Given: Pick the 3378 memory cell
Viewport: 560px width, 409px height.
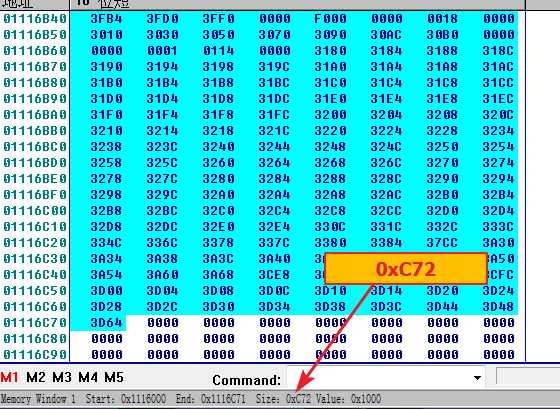Looking at the screenshot, I should click(219, 243).
